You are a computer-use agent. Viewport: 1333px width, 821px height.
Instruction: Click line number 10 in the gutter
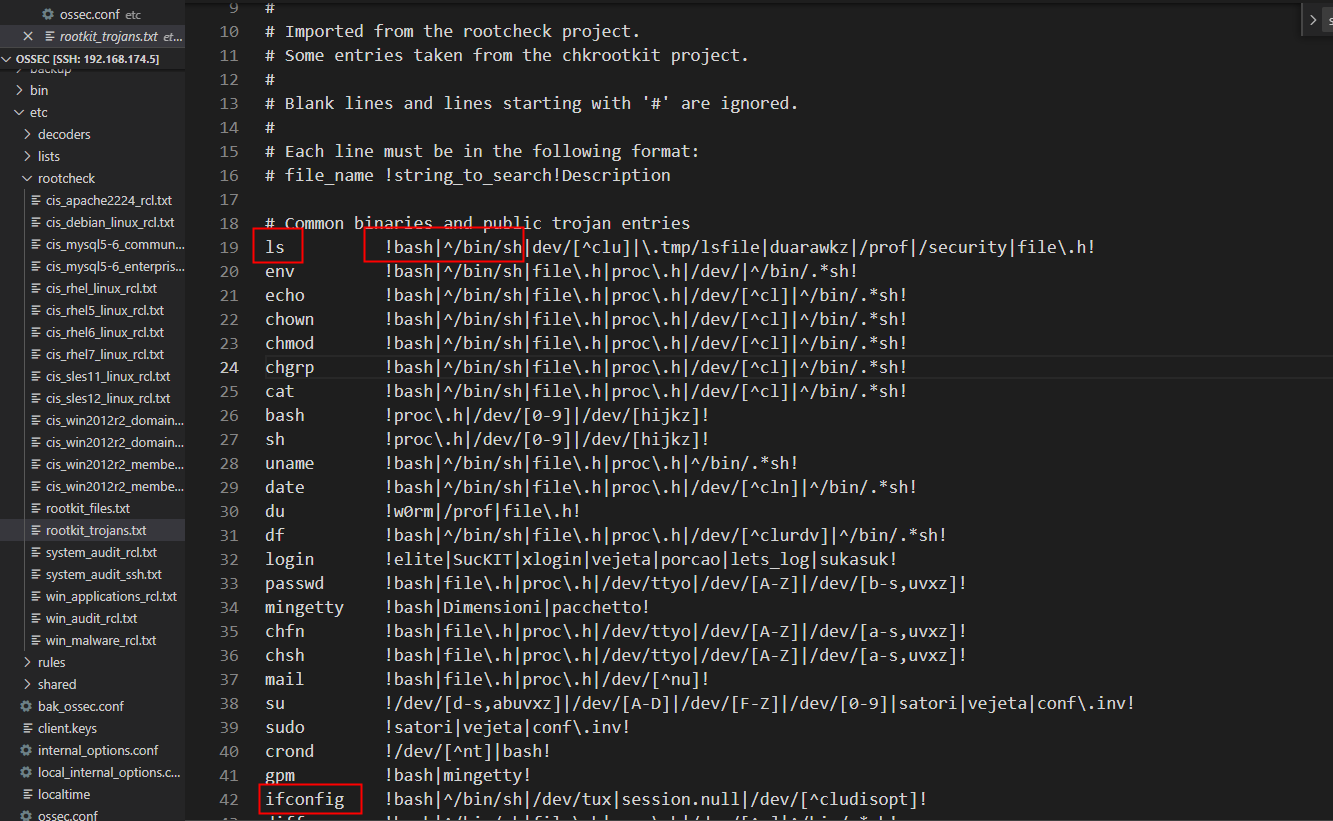point(229,31)
